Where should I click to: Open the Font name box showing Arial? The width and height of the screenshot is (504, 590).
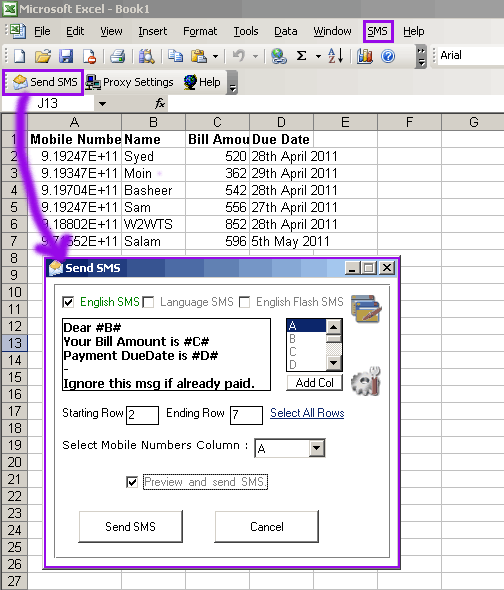[x=472, y=56]
